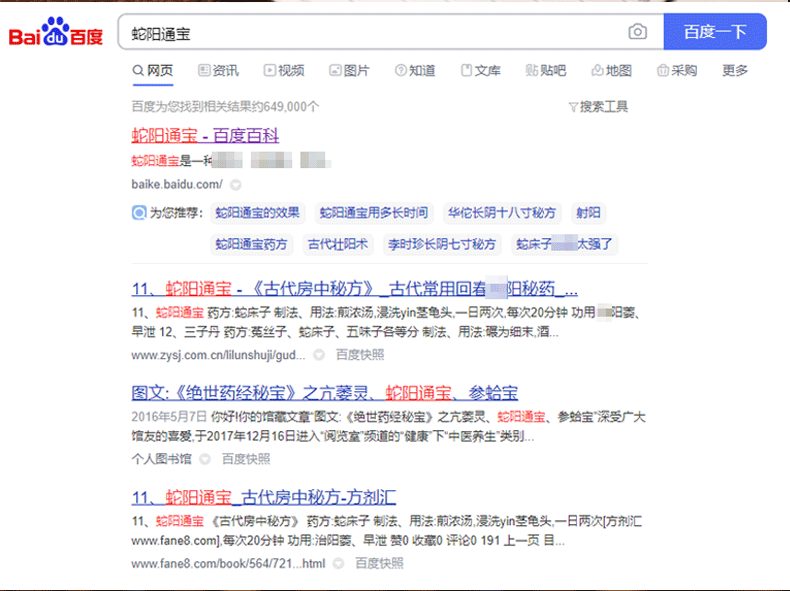Open the 文库 tab

click(481, 71)
